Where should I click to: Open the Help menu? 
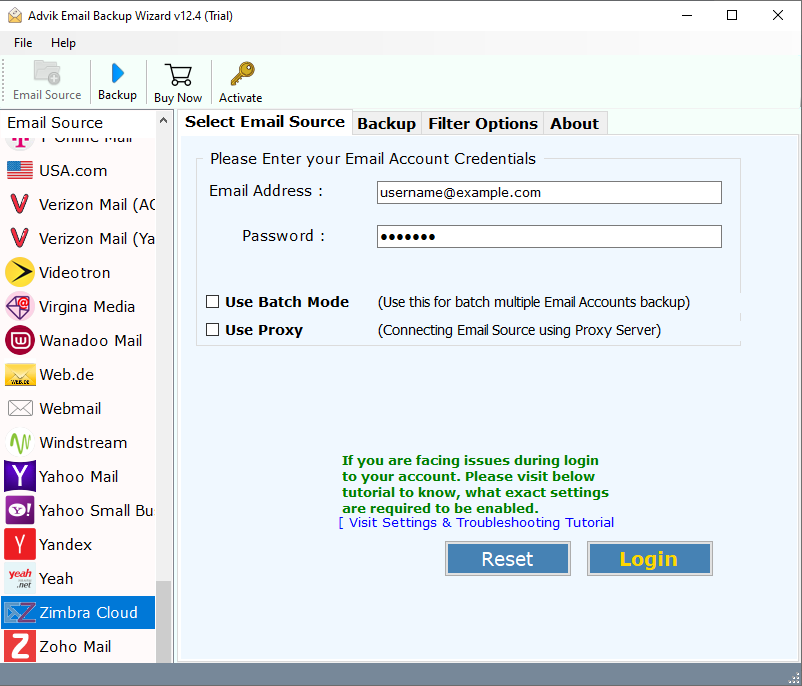tap(63, 42)
